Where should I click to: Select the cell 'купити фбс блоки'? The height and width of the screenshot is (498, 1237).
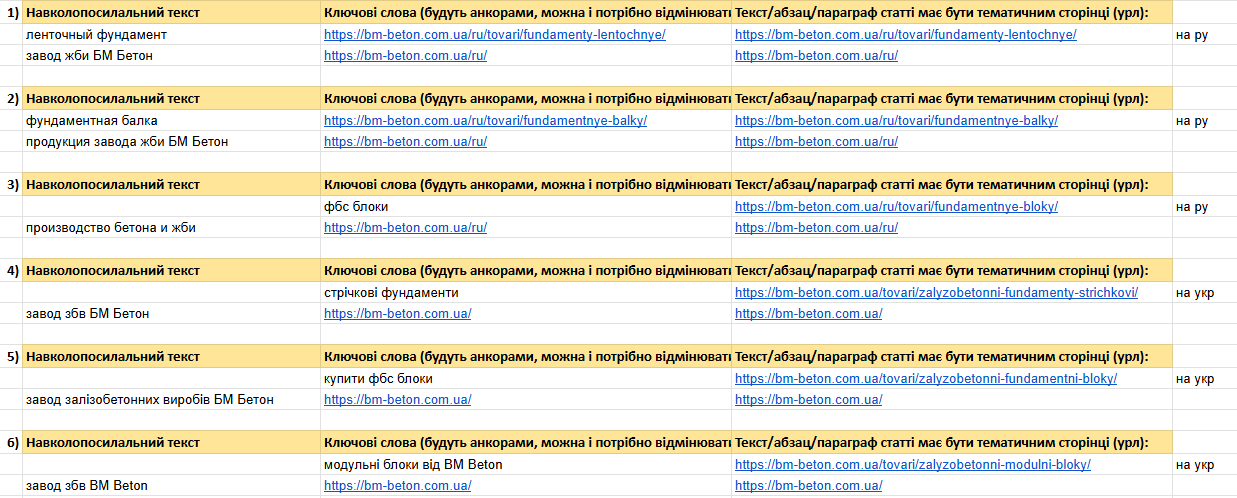pyautogui.click(x=526, y=379)
